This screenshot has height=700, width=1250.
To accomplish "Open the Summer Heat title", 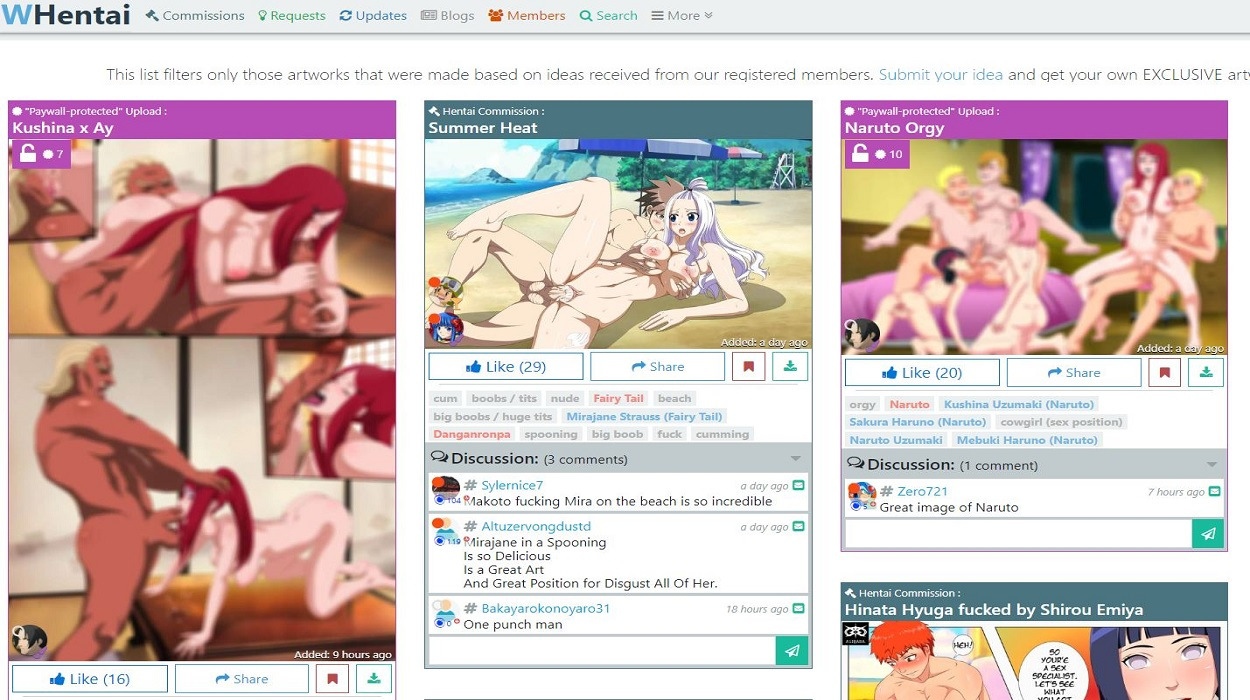I will 483,128.
